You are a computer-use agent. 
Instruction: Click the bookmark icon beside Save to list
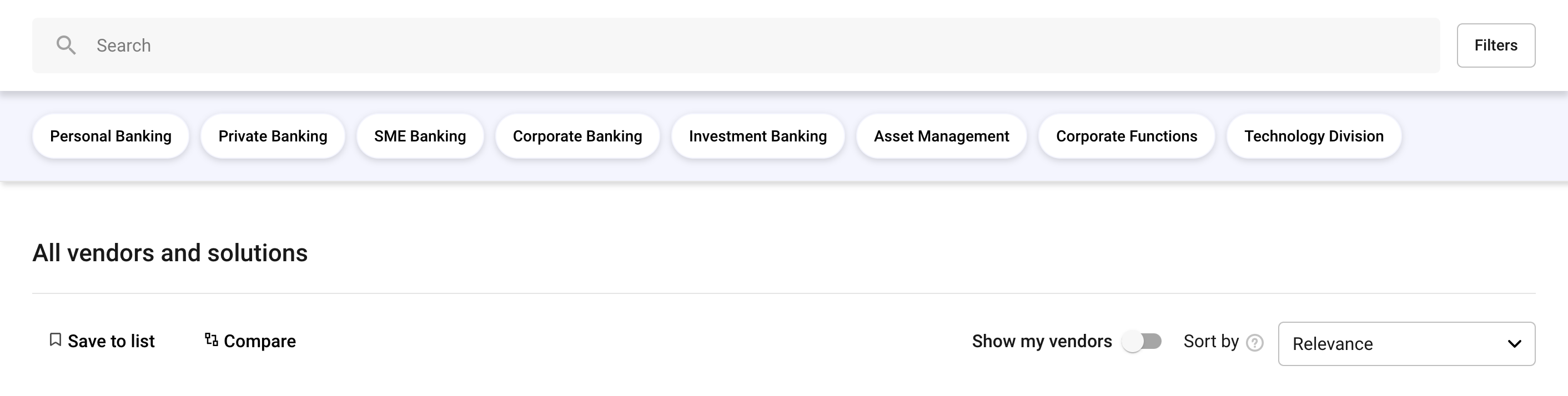click(56, 339)
